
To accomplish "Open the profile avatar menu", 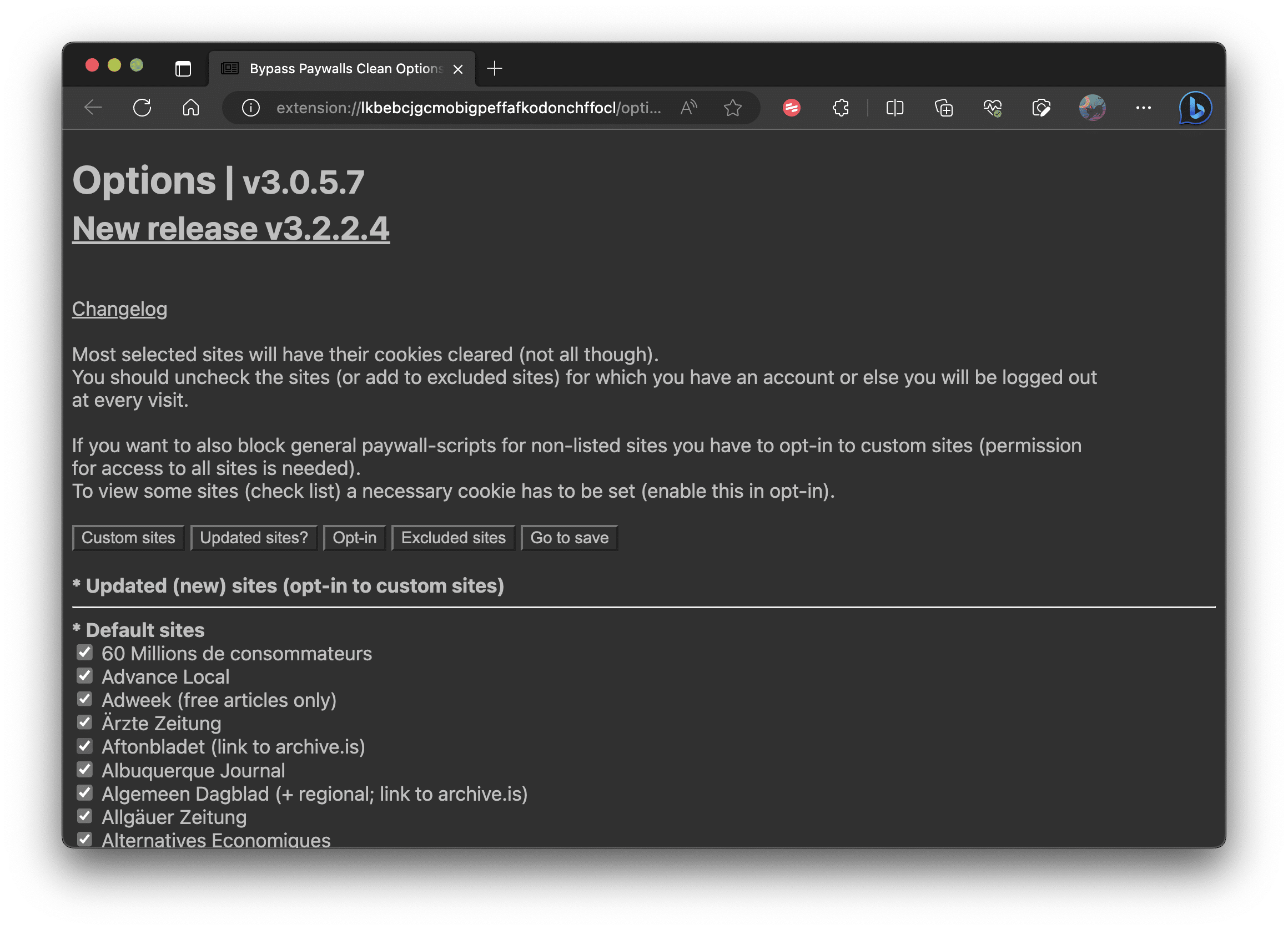I will click(1092, 107).
